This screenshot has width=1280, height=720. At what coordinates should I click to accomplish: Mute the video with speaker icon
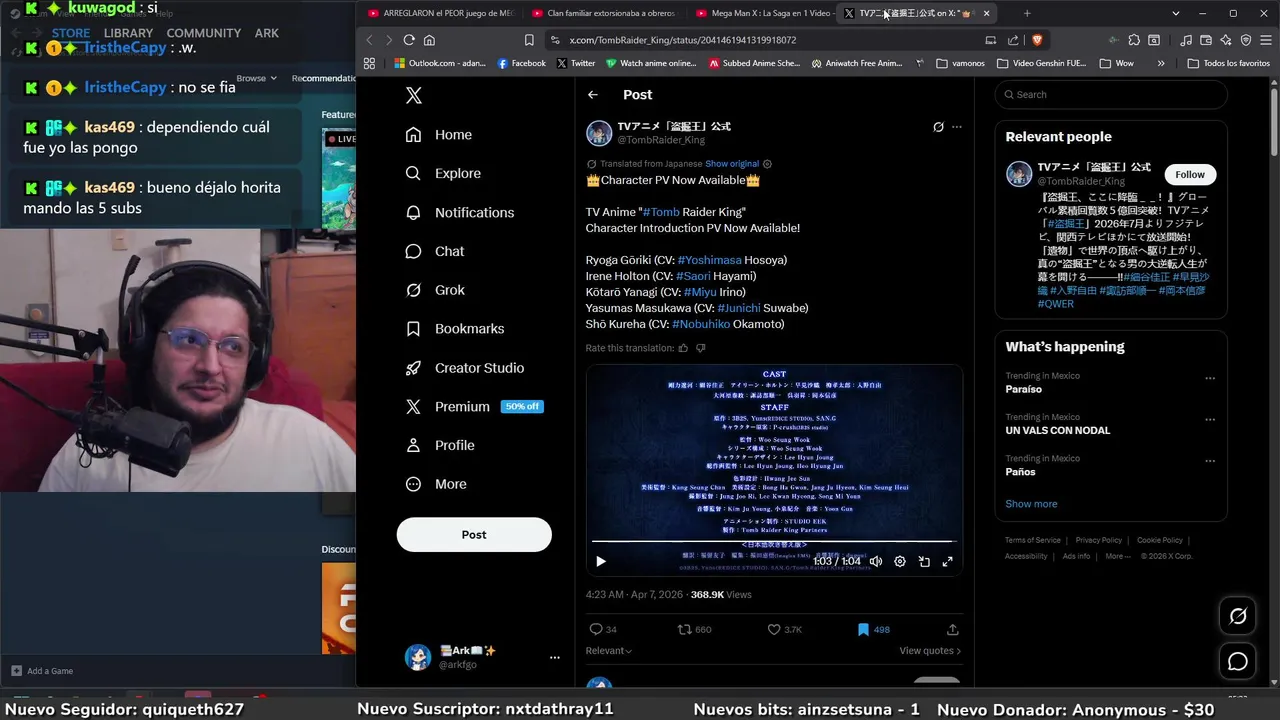point(876,561)
